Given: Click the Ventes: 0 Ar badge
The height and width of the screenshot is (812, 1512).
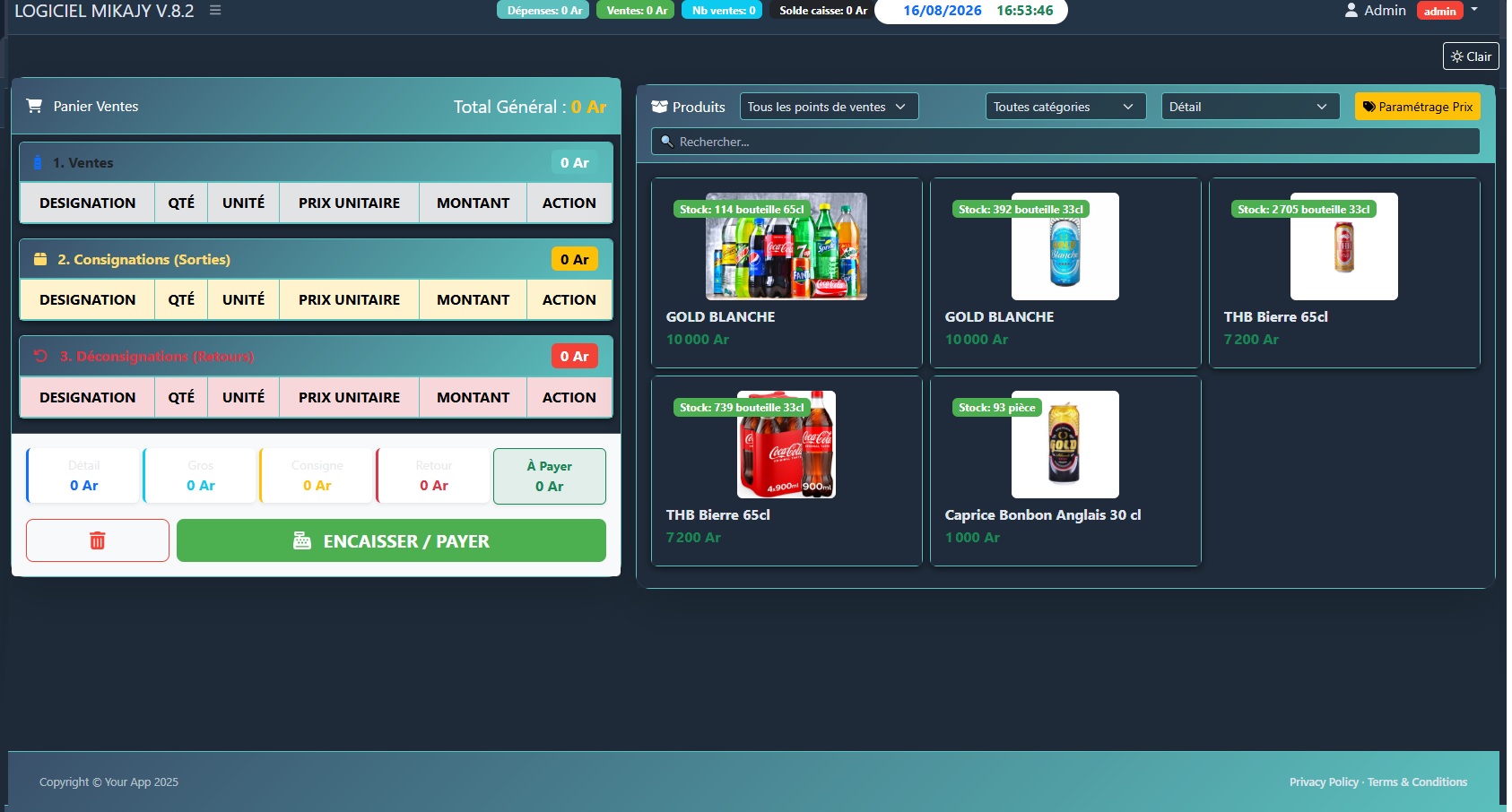Looking at the screenshot, I should pyautogui.click(x=636, y=11).
